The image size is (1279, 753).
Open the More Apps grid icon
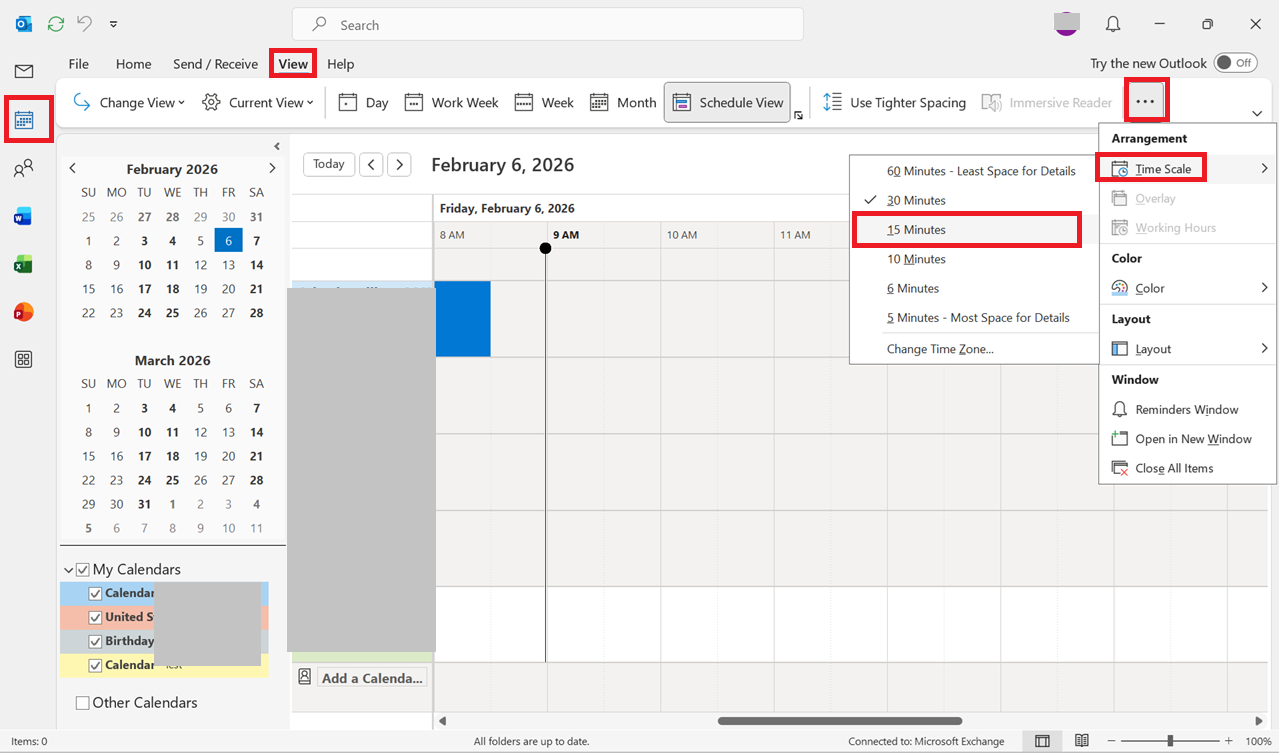click(x=24, y=360)
